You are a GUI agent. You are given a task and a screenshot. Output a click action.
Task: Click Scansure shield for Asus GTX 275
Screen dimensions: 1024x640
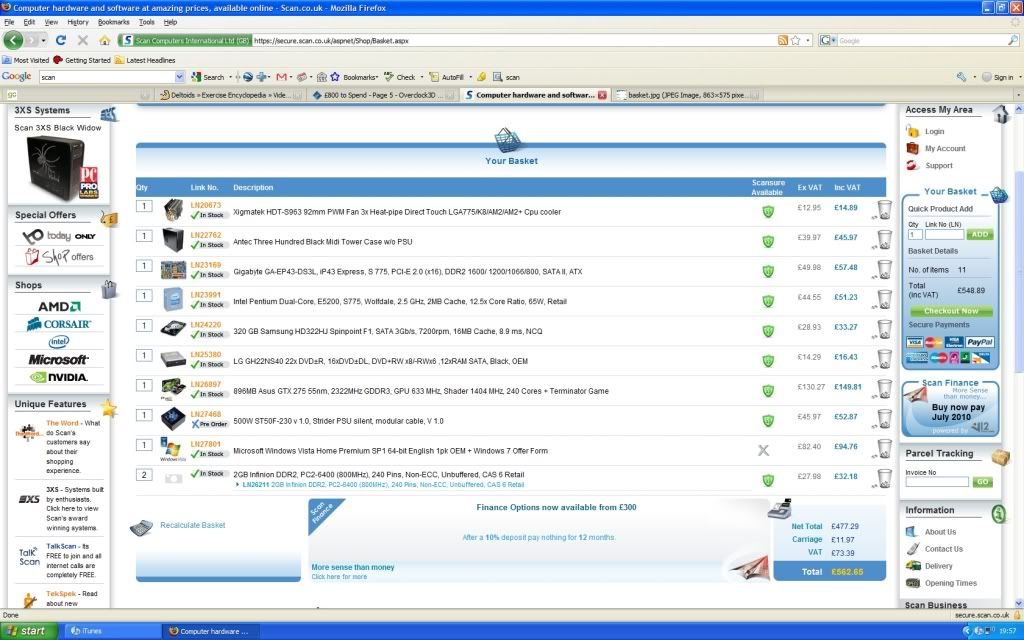(768, 391)
